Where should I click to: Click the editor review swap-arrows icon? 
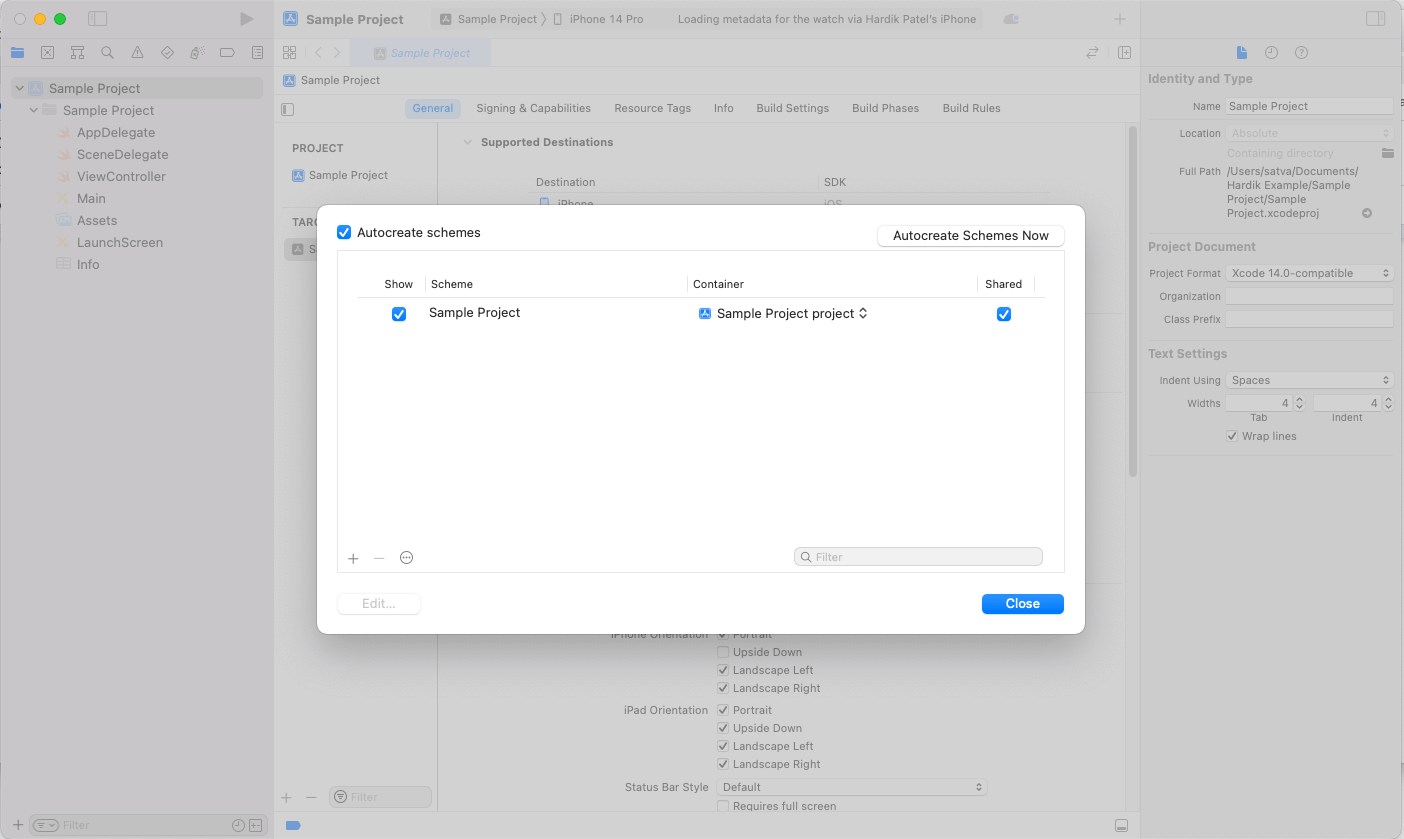tap(1092, 53)
